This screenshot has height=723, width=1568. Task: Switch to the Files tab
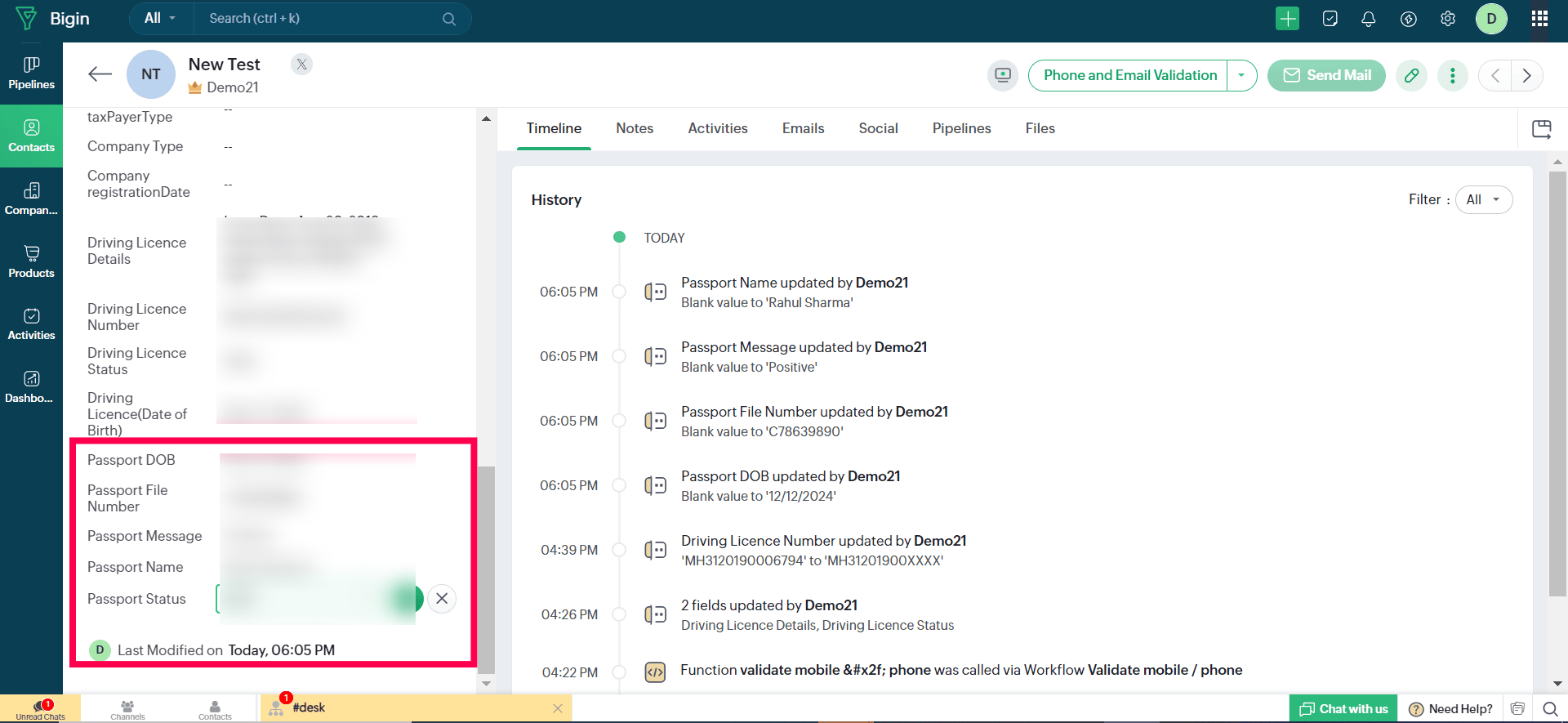pos(1040,128)
